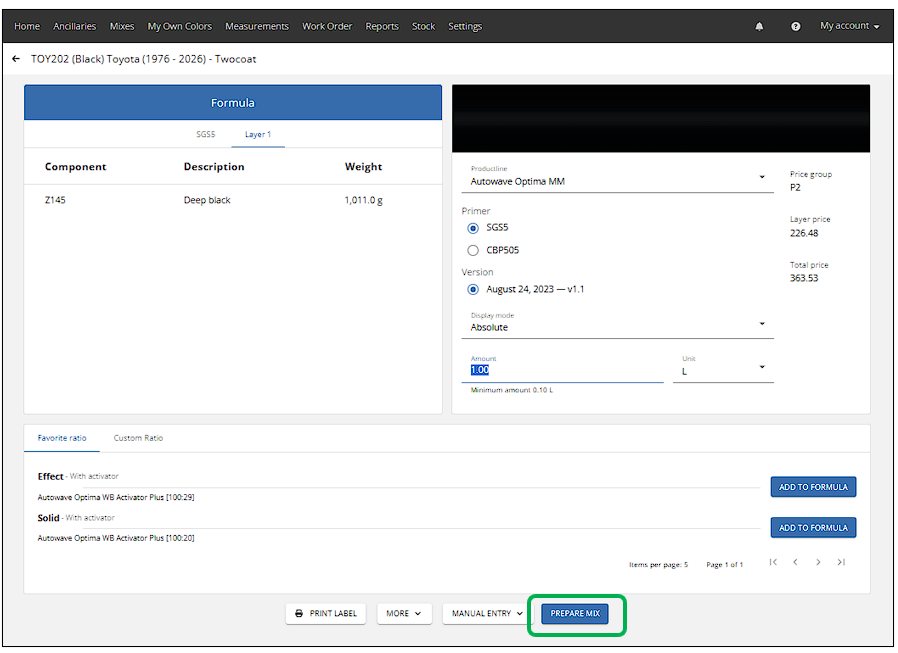The width and height of the screenshot is (898, 653).
Task: Open the Productline dropdown
Action: coord(617,178)
